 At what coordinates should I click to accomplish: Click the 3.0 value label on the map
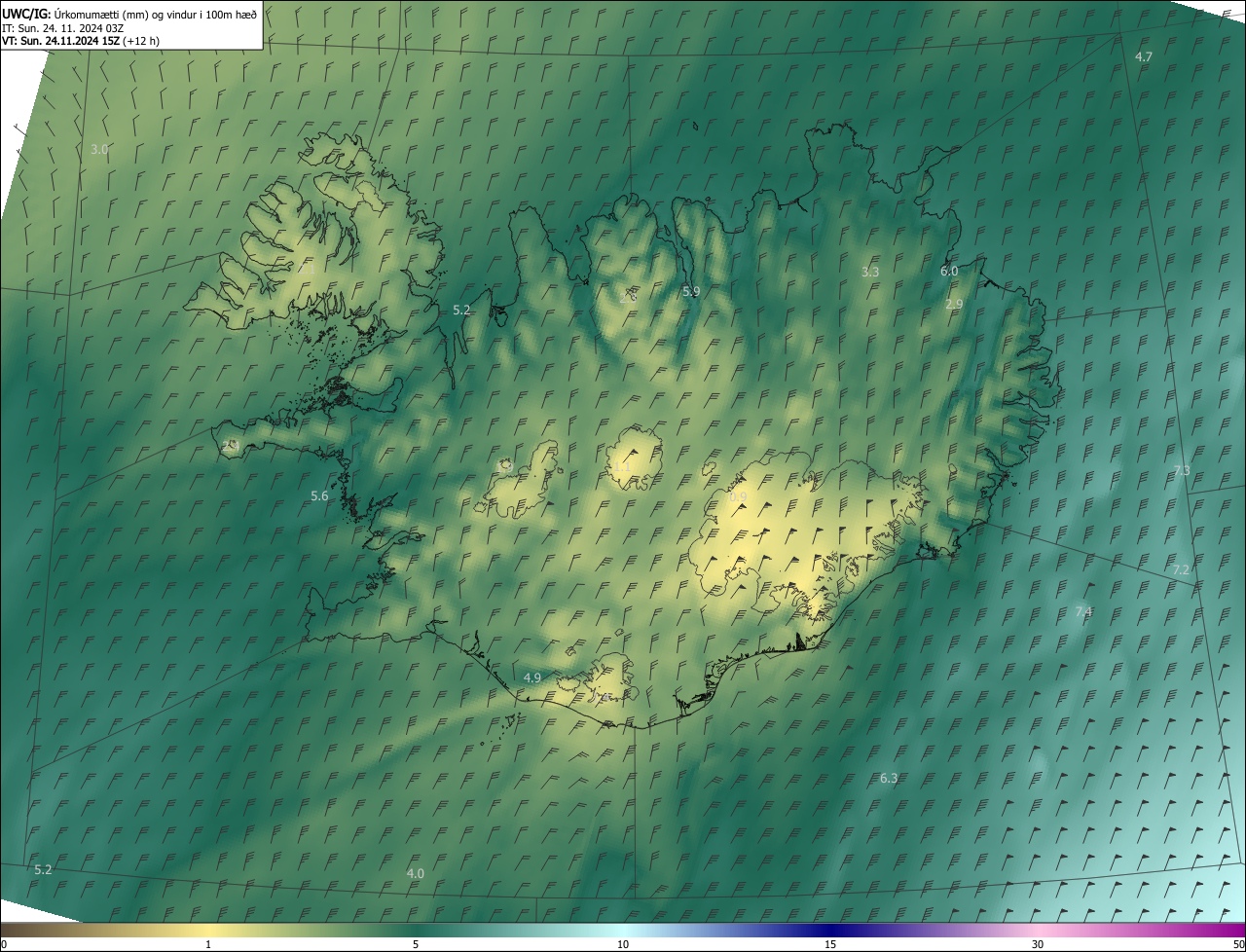(99, 149)
